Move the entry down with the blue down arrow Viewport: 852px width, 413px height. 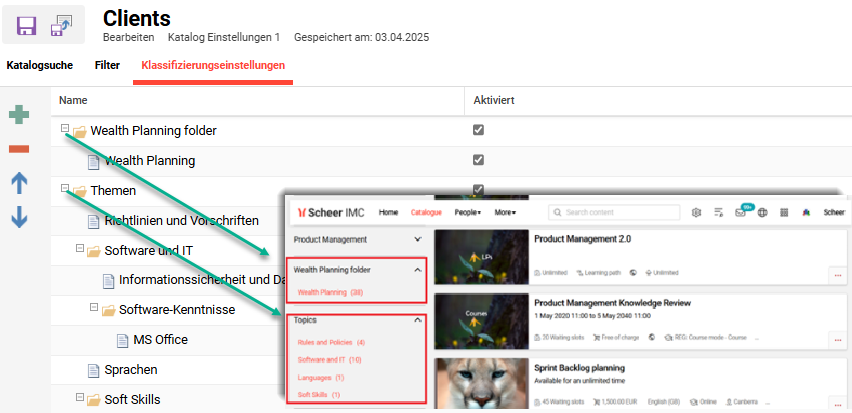point(19,216)
